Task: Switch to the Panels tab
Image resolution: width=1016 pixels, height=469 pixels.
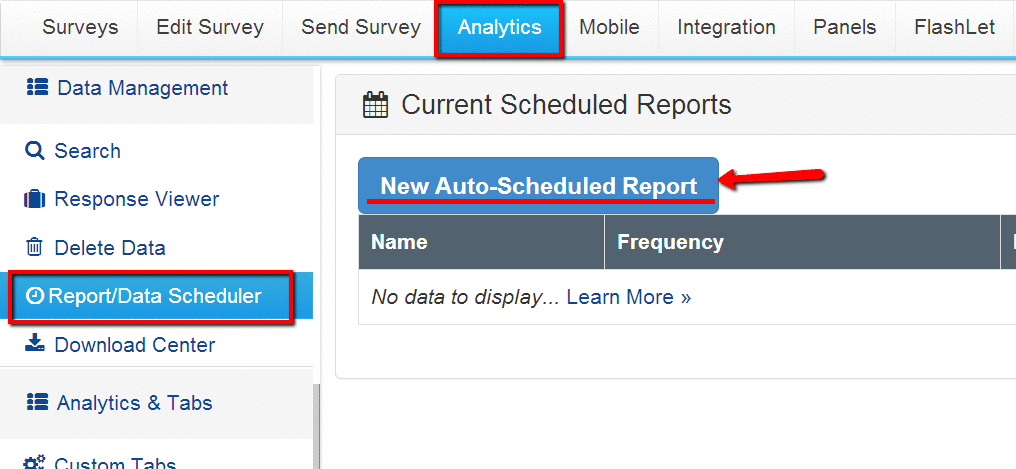Action: click(x=846, y=28)
